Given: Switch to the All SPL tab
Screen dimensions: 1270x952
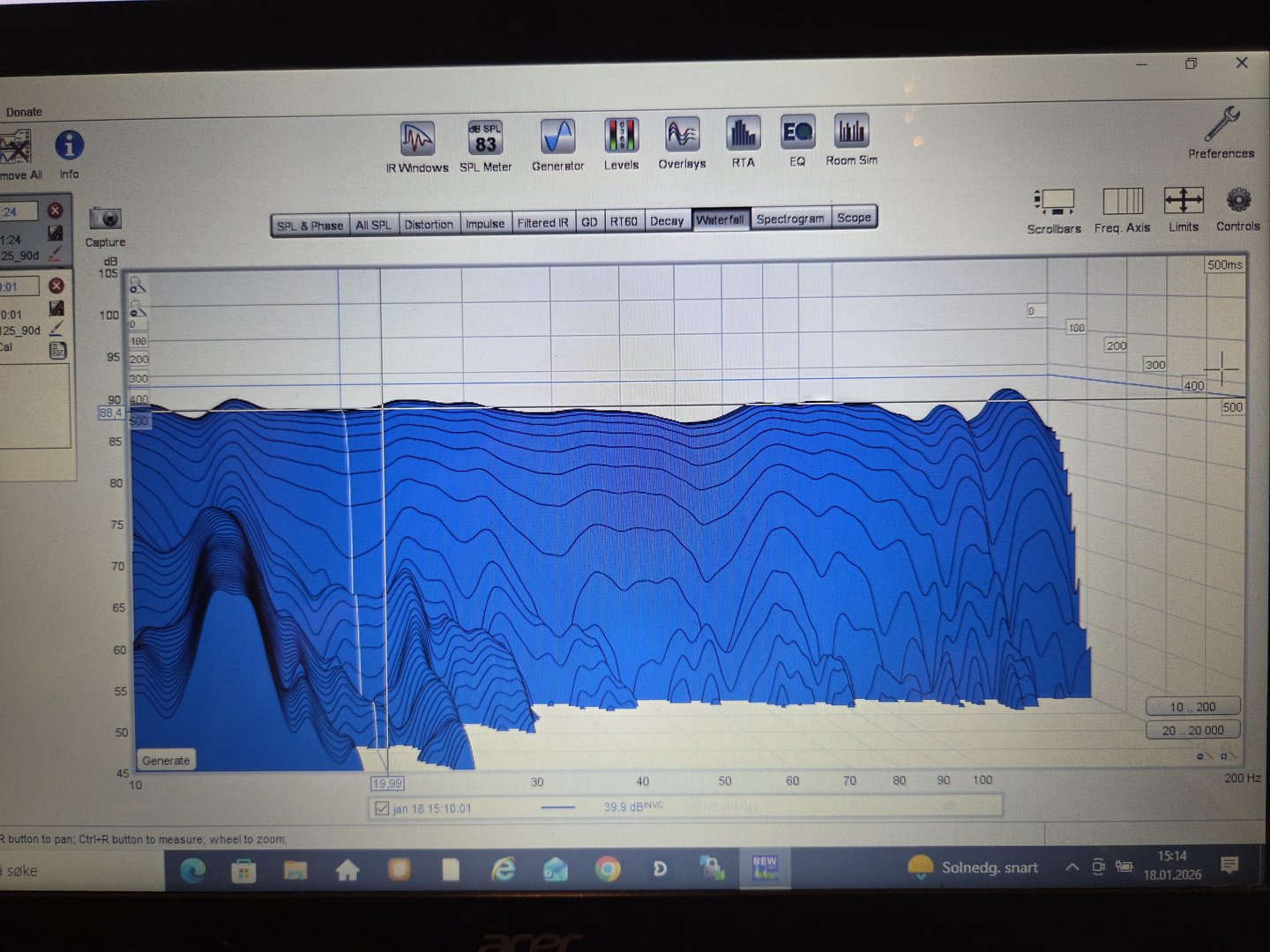Looking at the screenshot, I should point(373,225).
